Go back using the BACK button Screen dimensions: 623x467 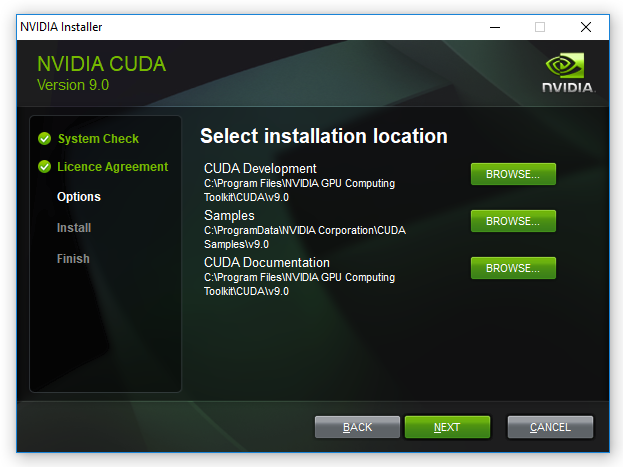click(357, 427)
